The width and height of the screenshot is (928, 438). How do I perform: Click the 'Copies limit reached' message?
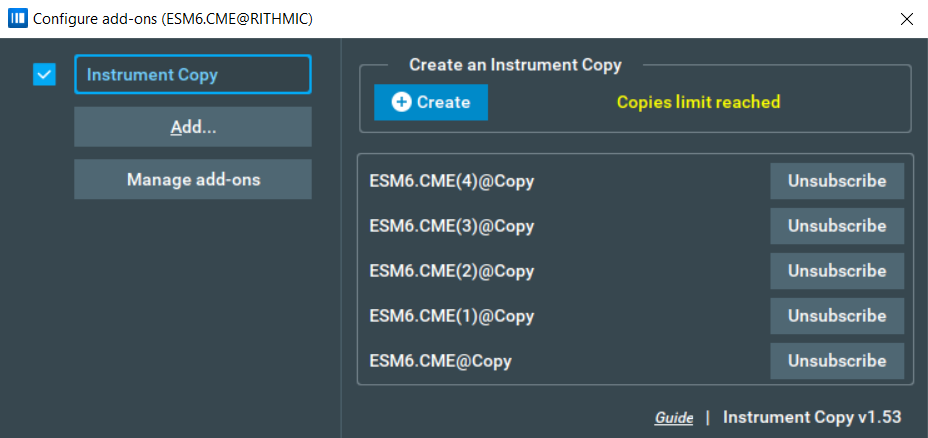[x=698, y=102]
